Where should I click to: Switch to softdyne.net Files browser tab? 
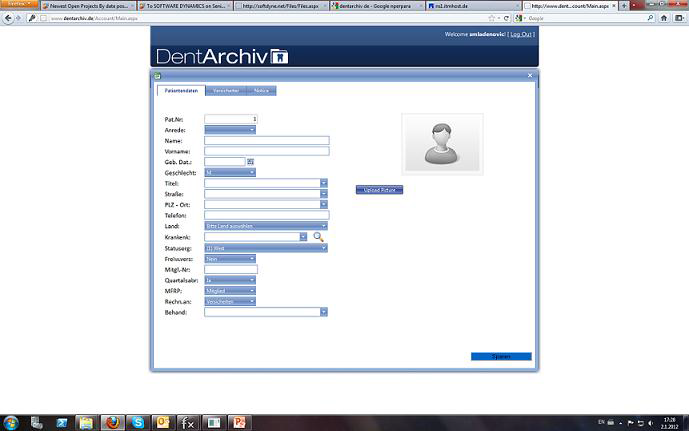click(x=281, y=6)
